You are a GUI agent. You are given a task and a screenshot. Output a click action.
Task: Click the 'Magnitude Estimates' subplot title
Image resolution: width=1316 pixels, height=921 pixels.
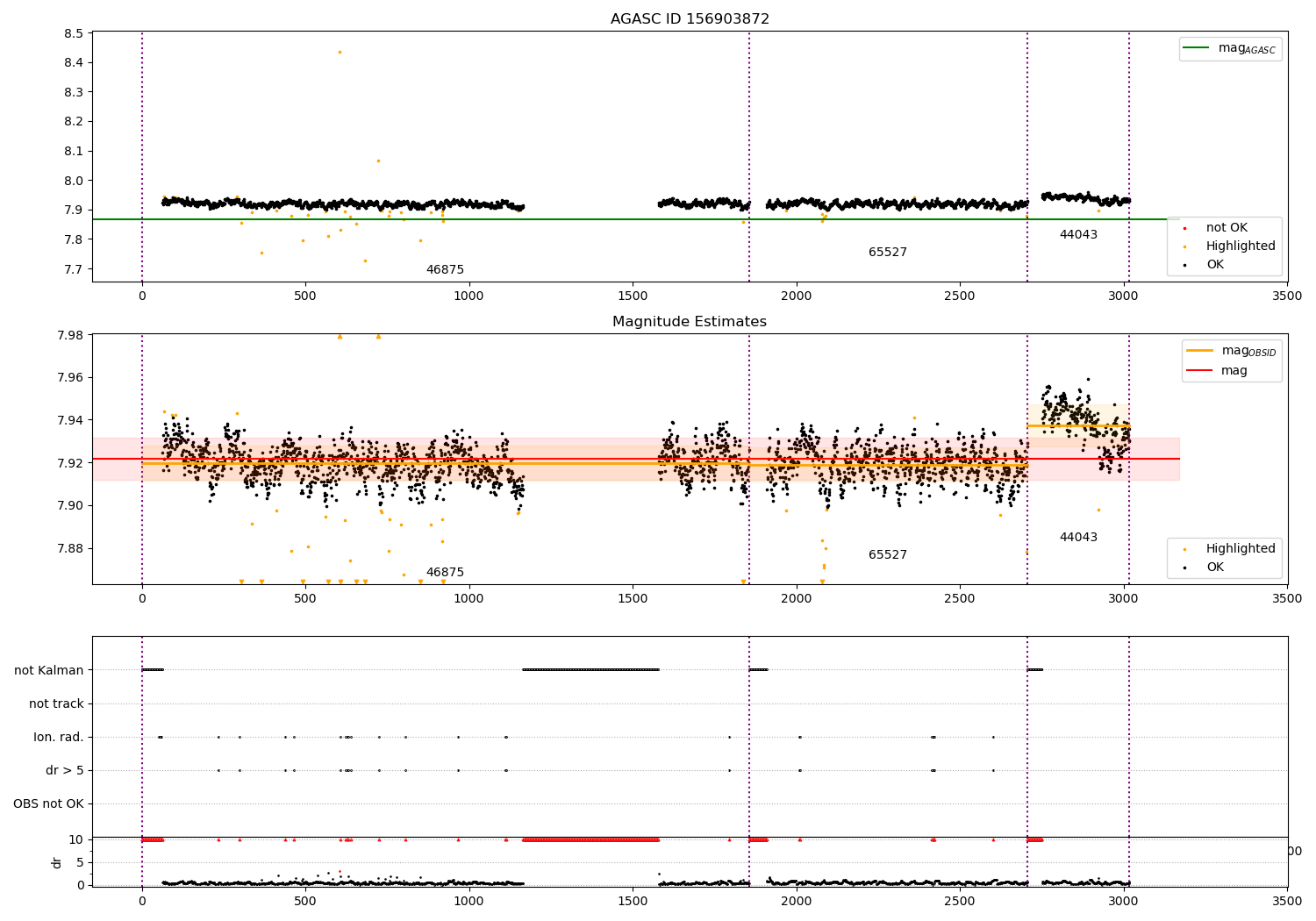690,322
